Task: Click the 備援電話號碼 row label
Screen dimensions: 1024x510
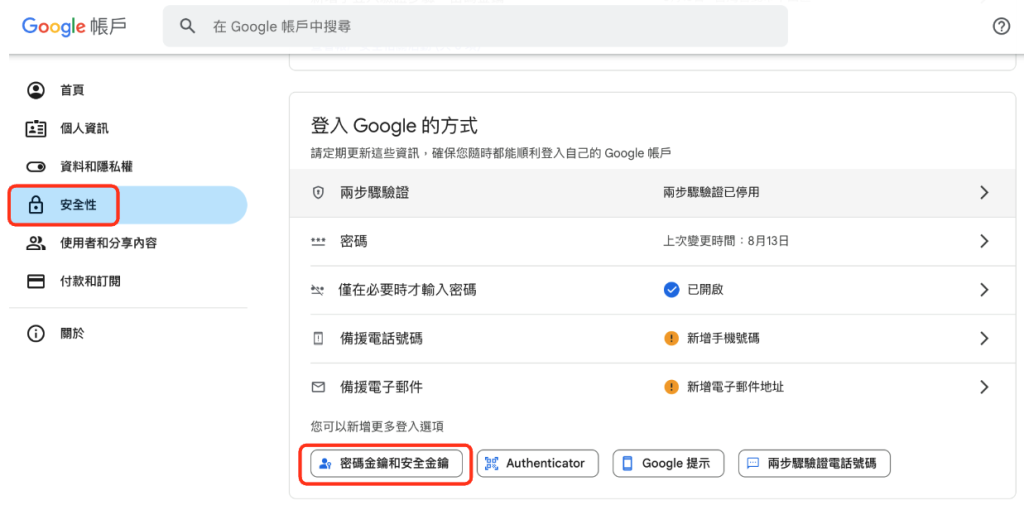Action: pyautogui.click(x=381, y=338)
